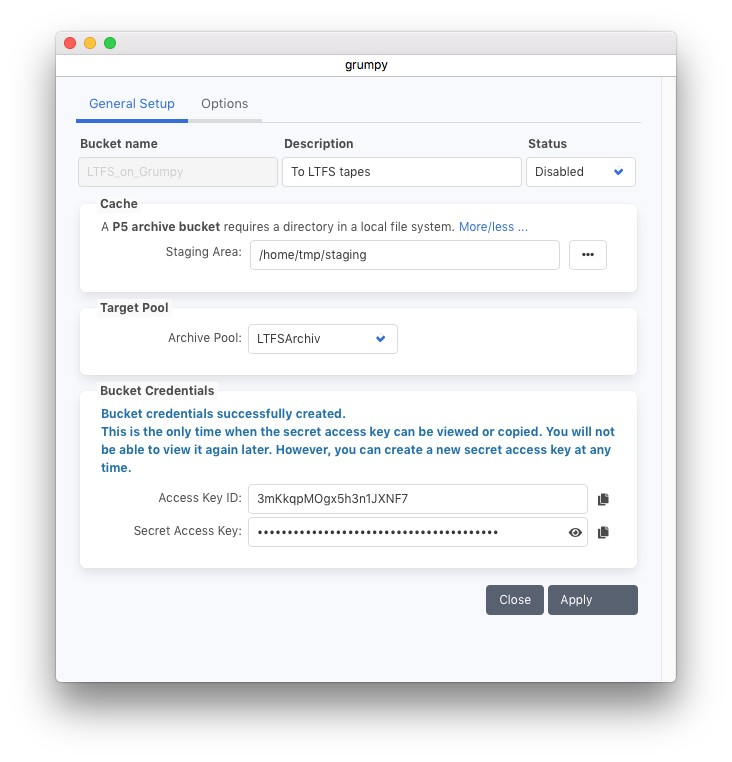Click the Access Key ID field

(x=417, y=499)
